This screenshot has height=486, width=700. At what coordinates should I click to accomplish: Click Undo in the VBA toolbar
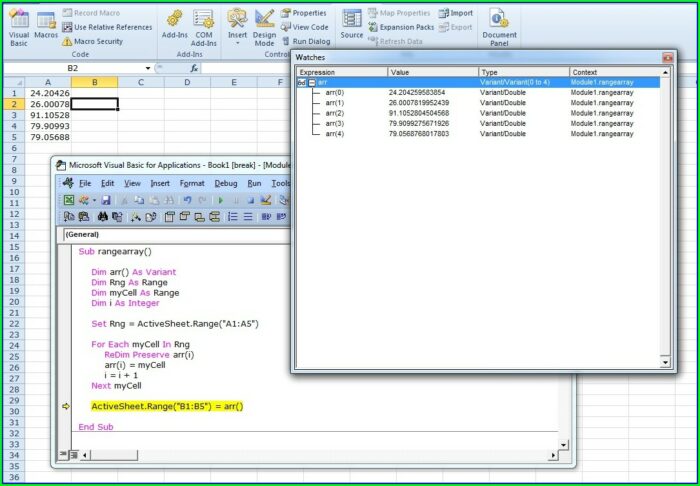click(x=188, y=200)
